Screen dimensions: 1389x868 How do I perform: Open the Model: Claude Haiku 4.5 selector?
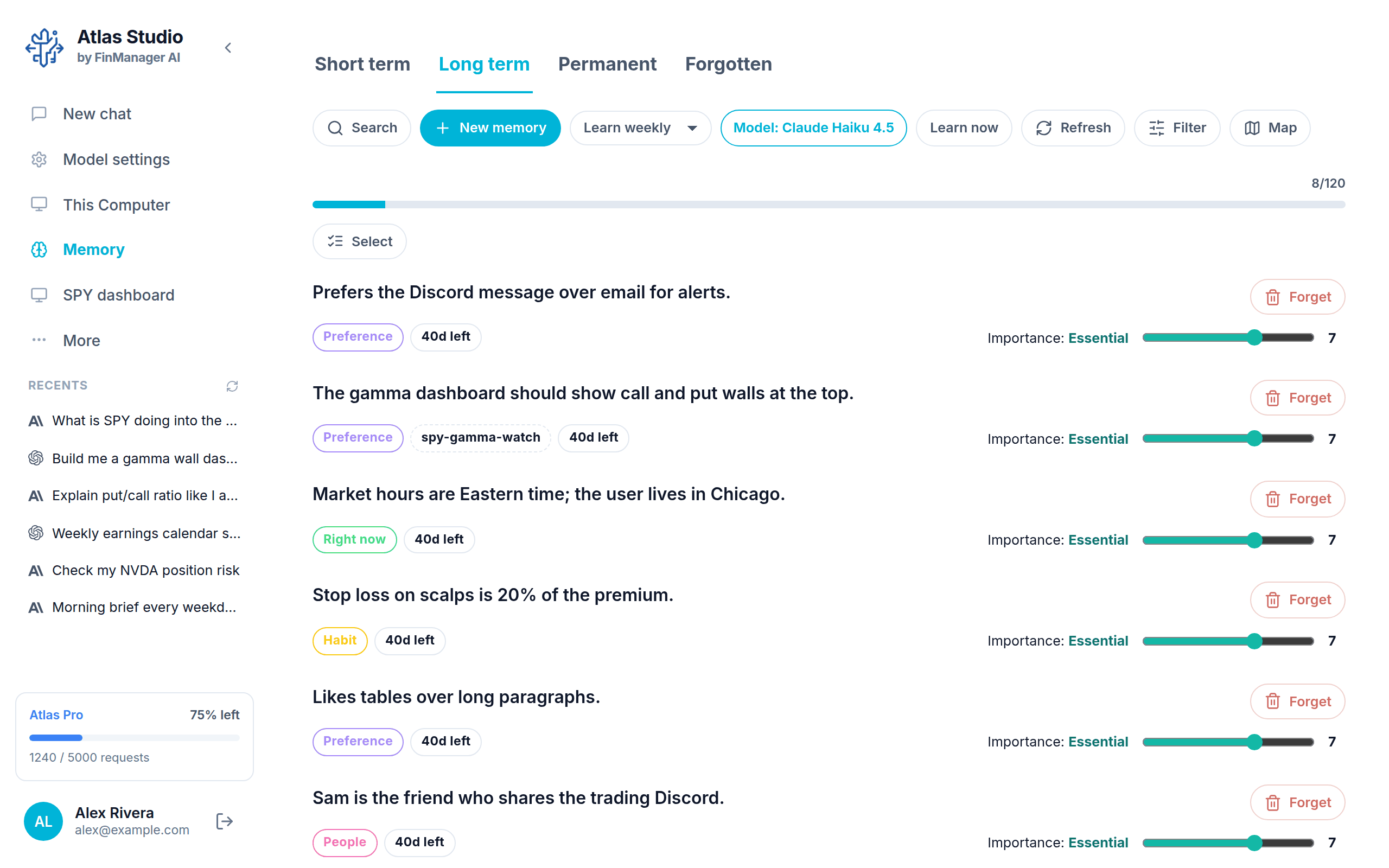813,128
